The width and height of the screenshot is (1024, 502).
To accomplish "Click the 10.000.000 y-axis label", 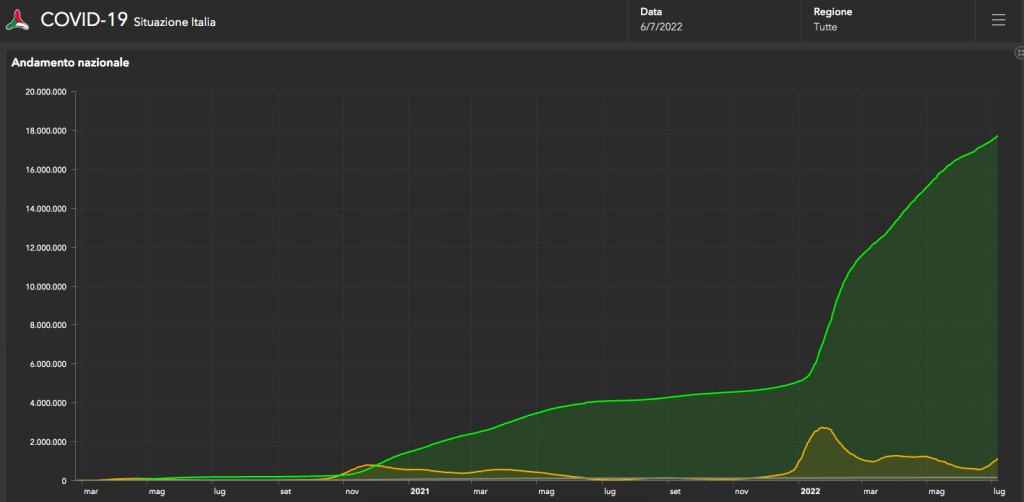I will click(43, 287).
